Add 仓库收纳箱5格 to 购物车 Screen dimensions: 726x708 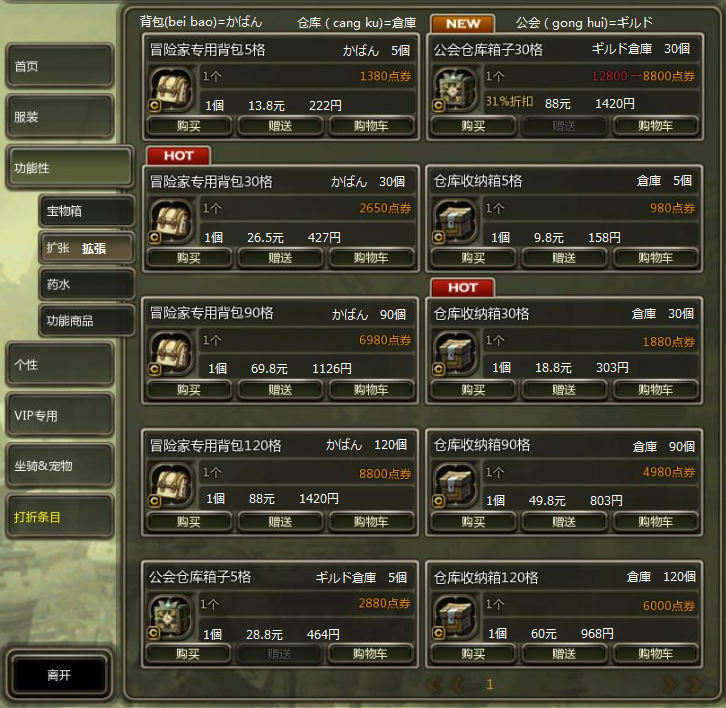point(655,258)
